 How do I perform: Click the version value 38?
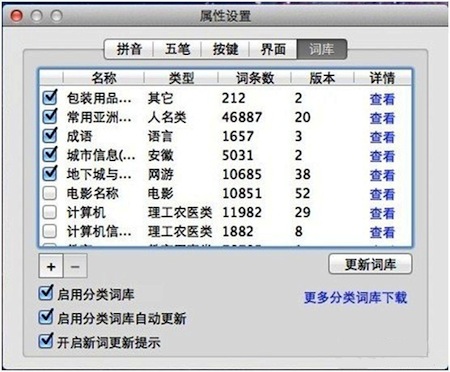coord(303,174)
